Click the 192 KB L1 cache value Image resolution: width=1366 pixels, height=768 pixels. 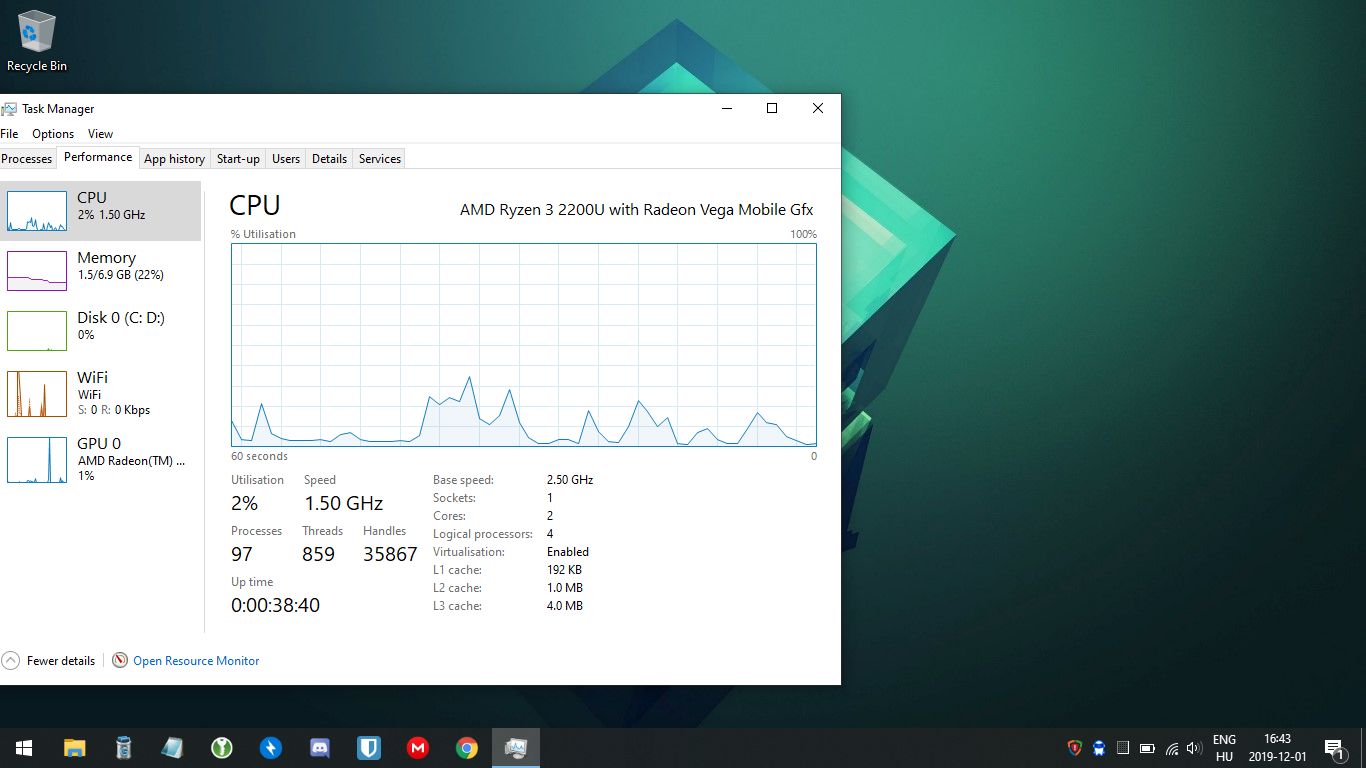tap(564, 570)
